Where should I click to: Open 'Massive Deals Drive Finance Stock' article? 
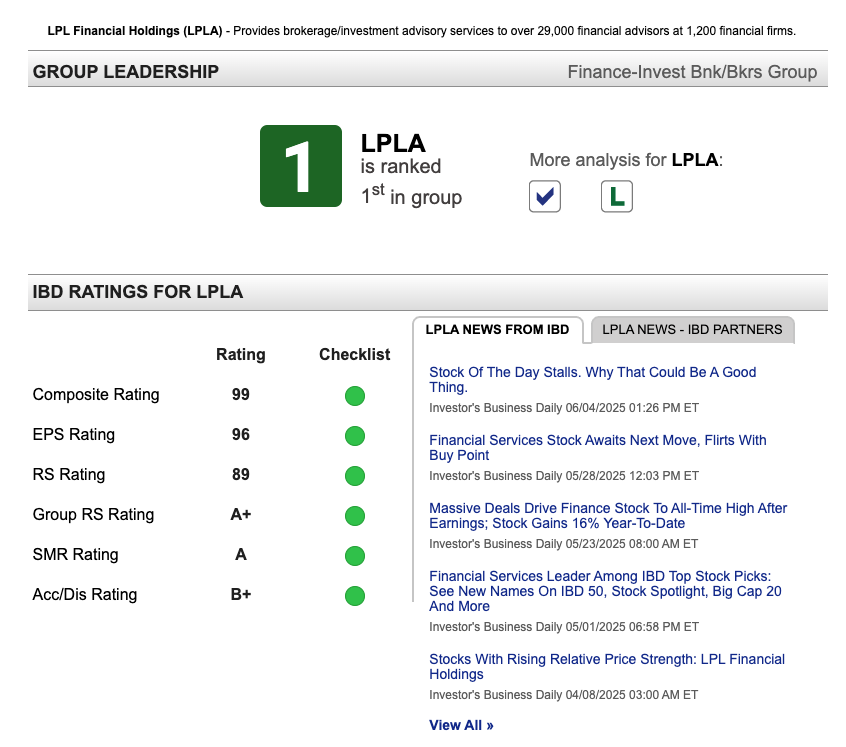608,516
